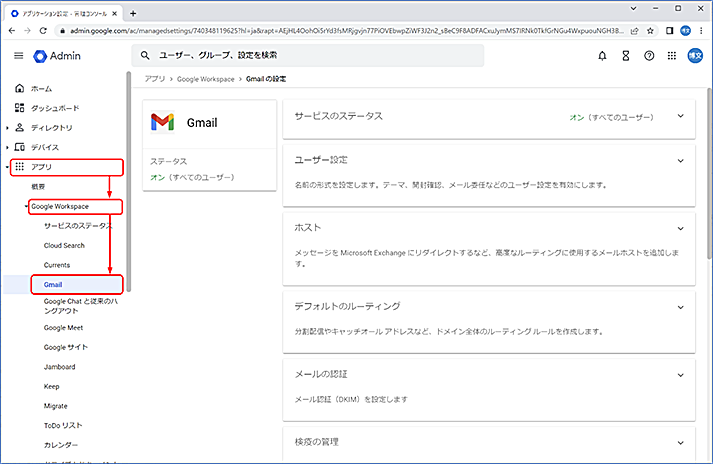Open a new browser tab
Screen dimensions: 713x464
coord(133,13)
